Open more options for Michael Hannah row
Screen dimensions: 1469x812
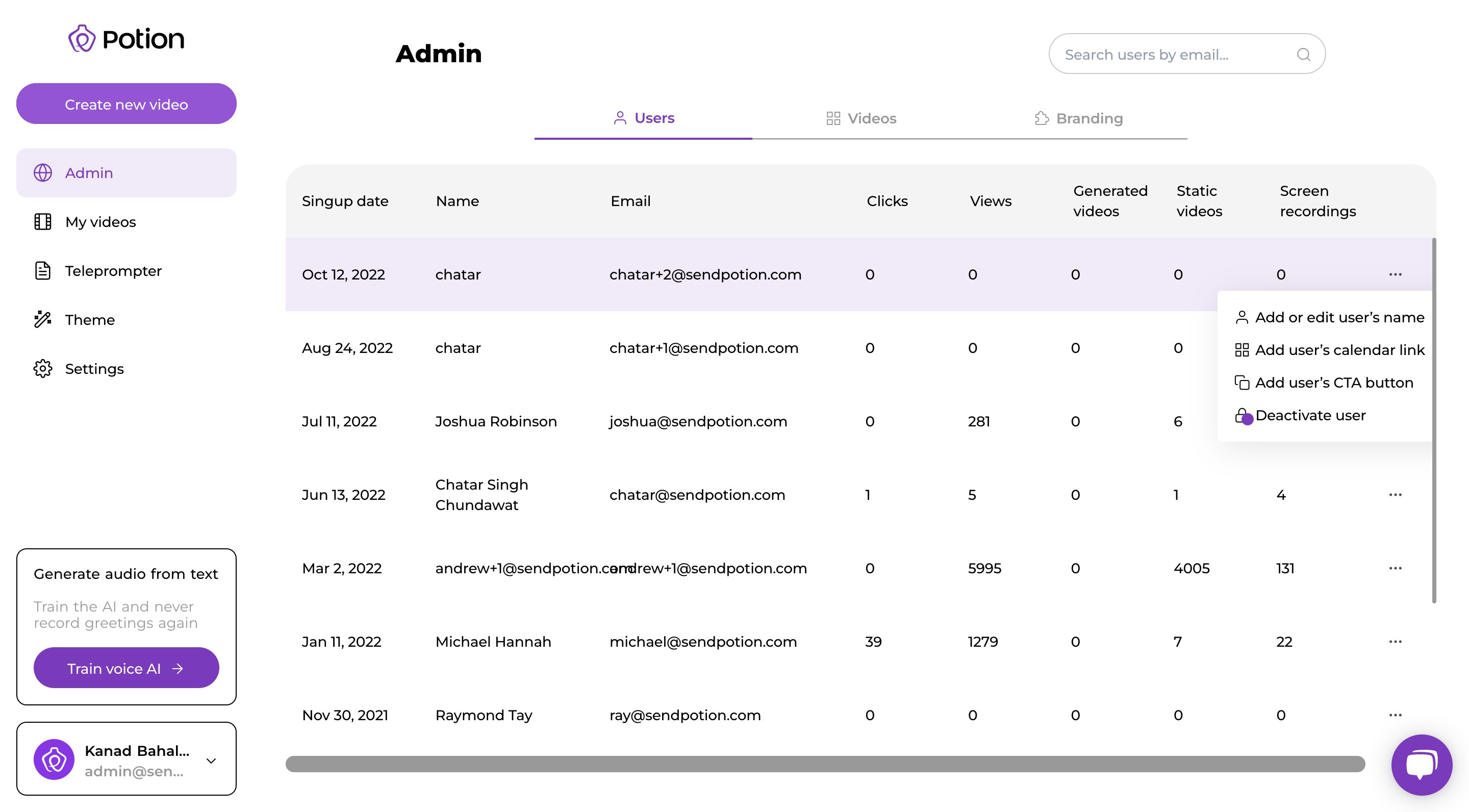coord(1395,642)
